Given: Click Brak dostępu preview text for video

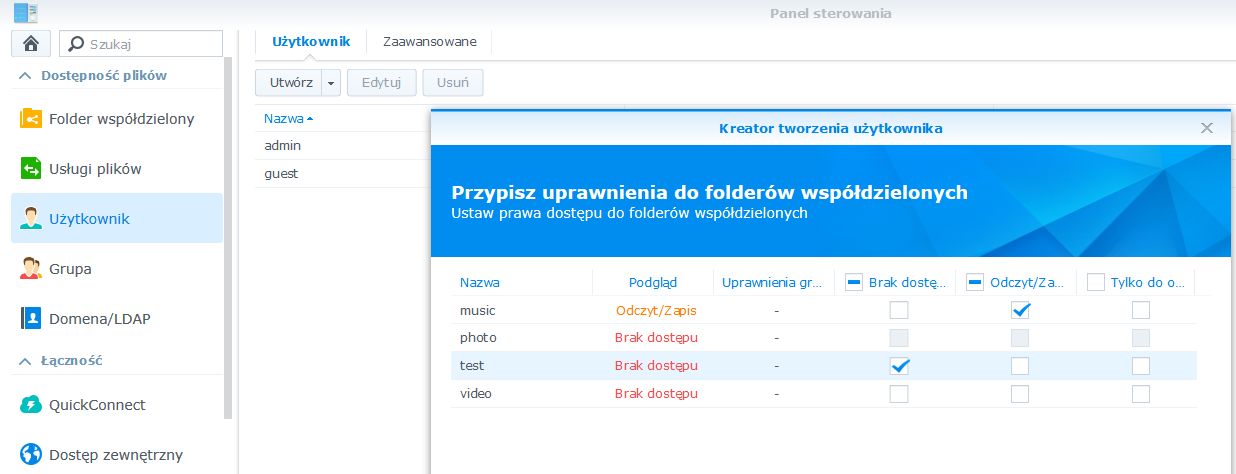Looking at the screenshot, I should tap(656, 394).
